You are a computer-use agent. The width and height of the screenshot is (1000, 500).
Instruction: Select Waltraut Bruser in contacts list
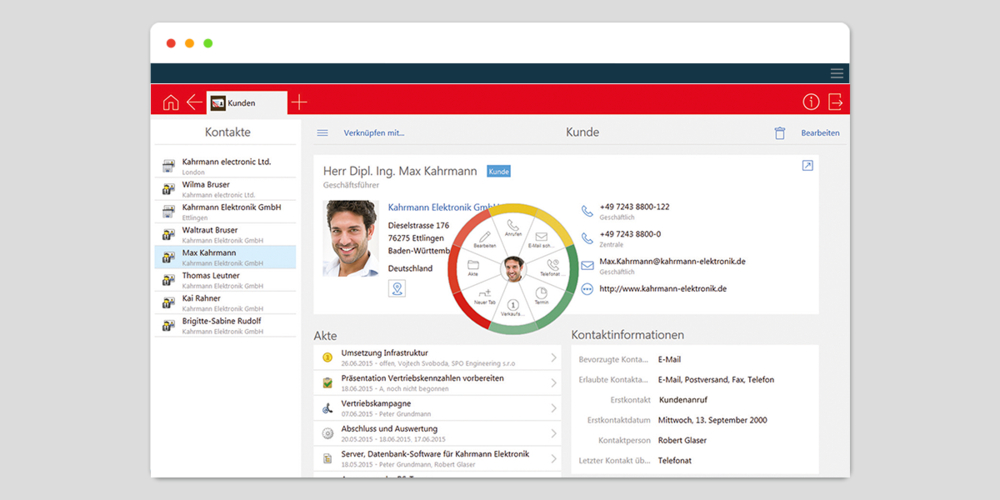(x=225, y=235)
